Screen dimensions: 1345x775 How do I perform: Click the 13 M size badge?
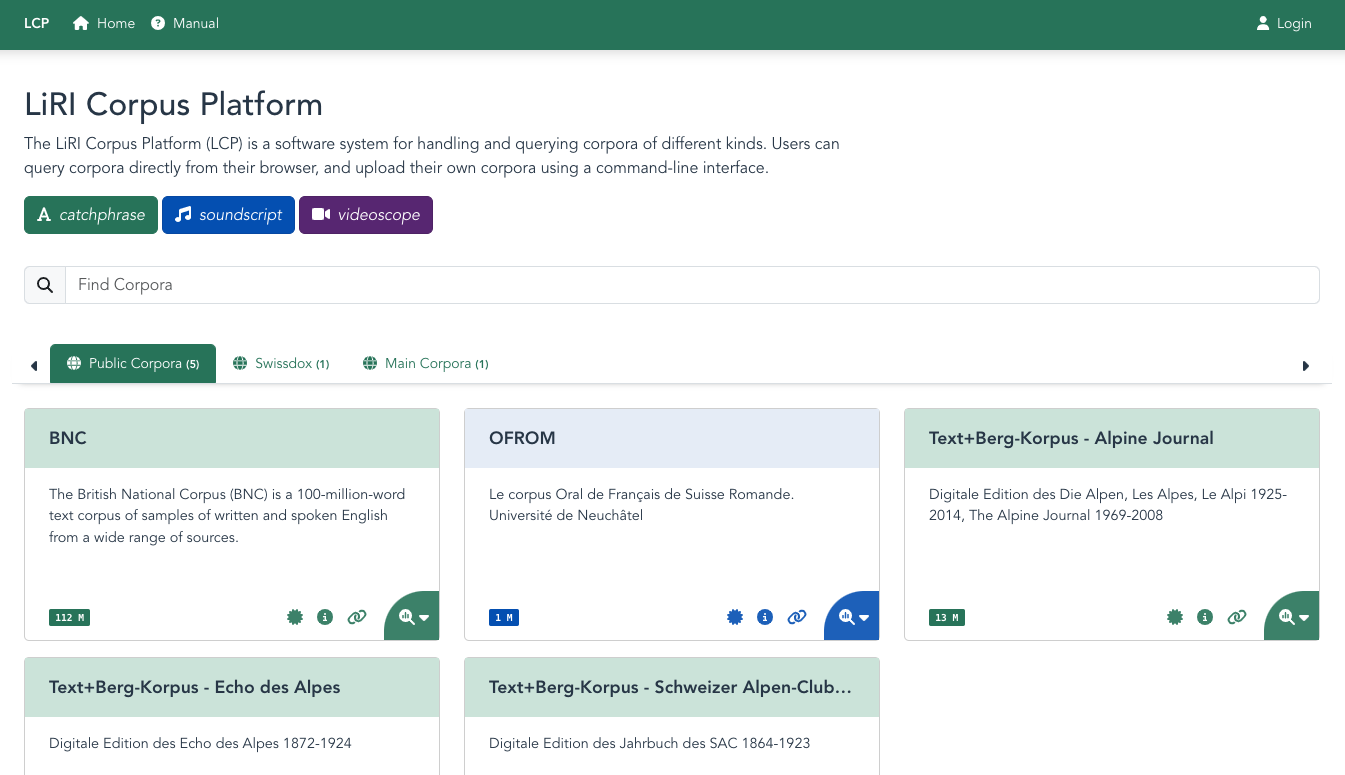(947, 618)
